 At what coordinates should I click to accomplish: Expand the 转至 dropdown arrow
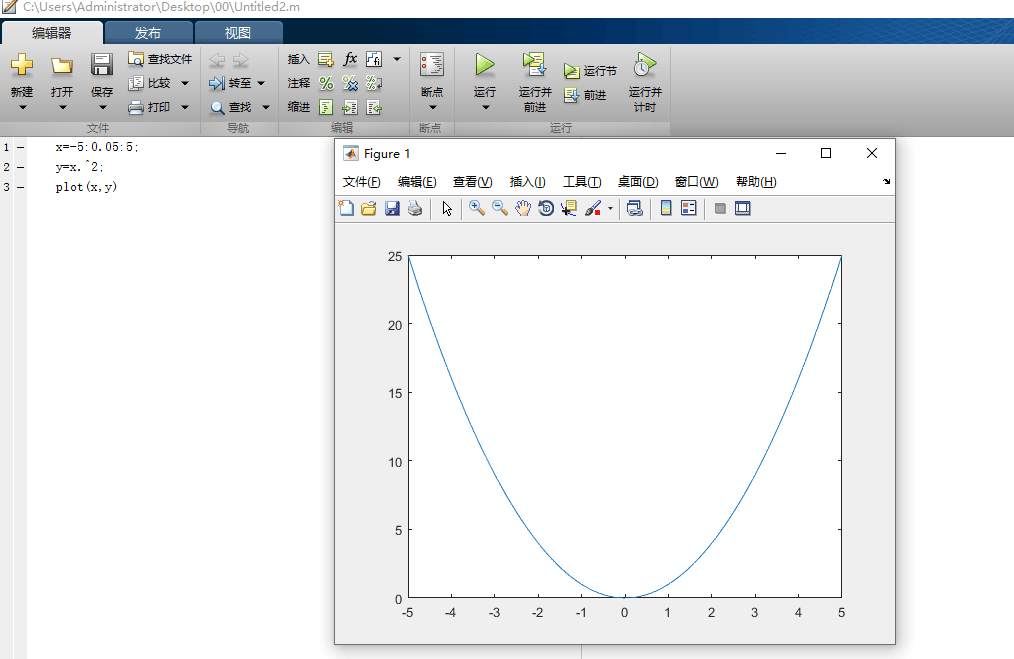pos(261,83)
